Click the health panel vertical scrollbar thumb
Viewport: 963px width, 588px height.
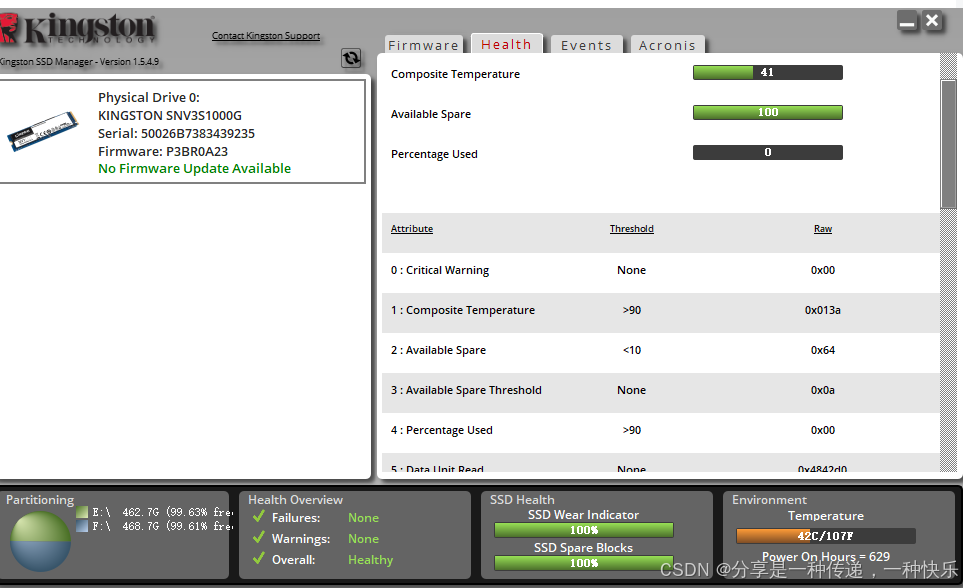(949, 144)
